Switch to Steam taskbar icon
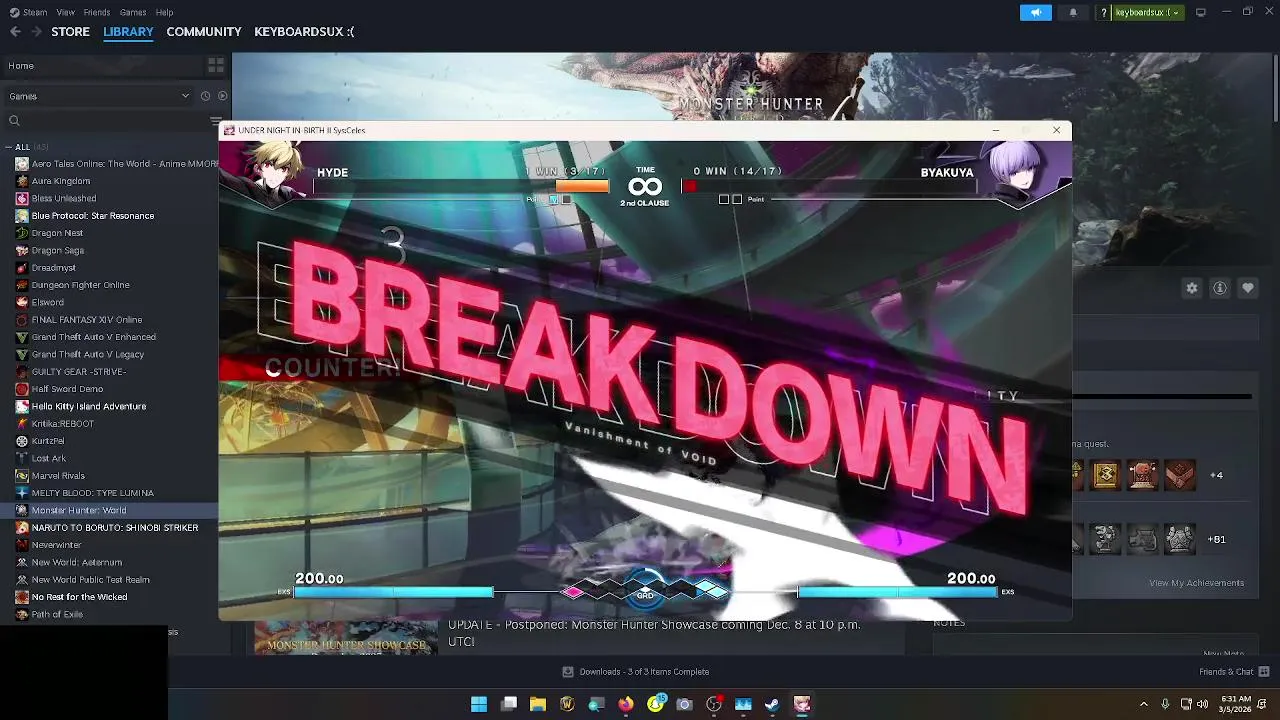Image resolution: width=1280 pixels, height=720 pixels. coord(772,704)
